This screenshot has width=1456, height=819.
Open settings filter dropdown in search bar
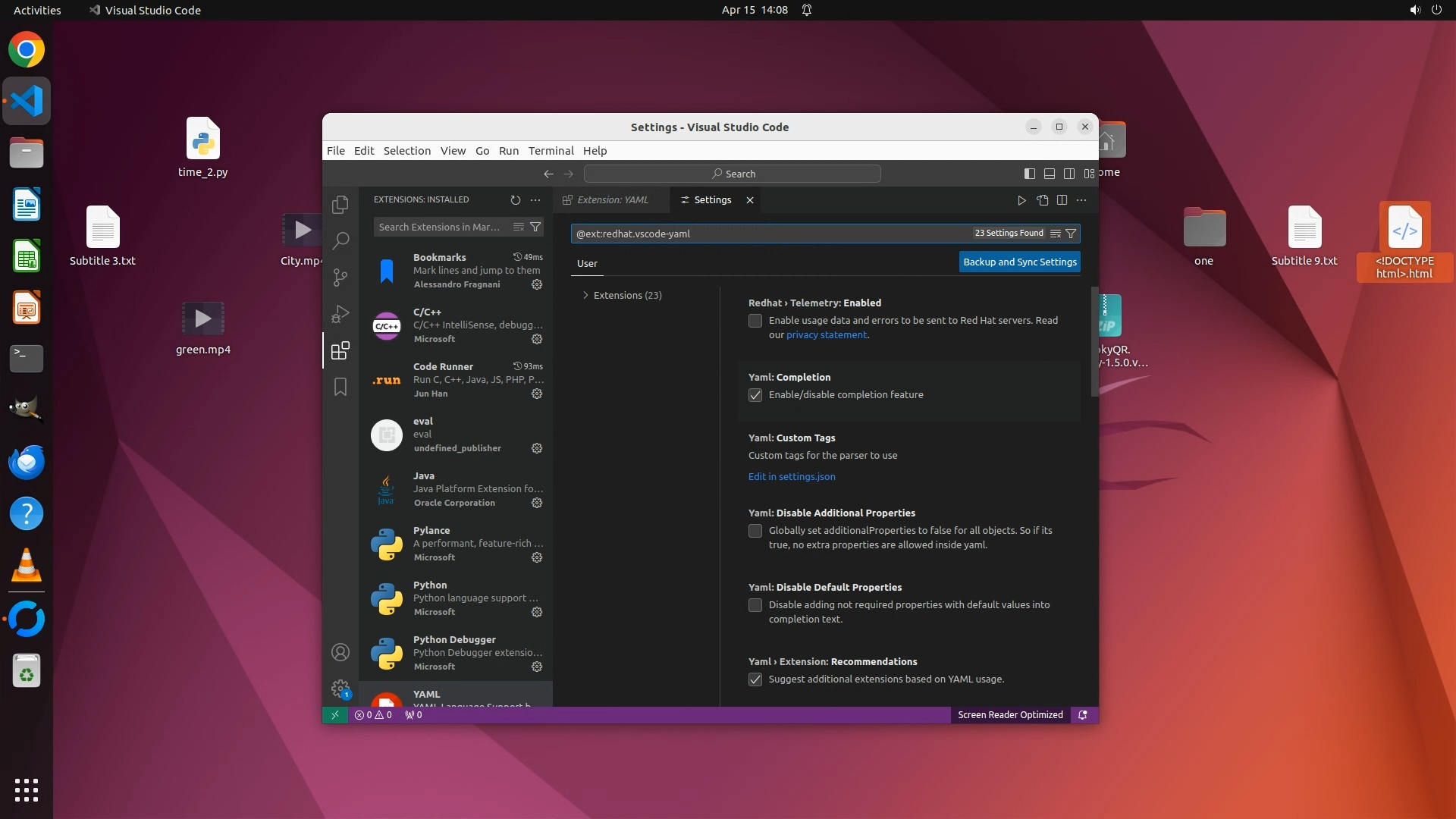(x=1071, y=234)
